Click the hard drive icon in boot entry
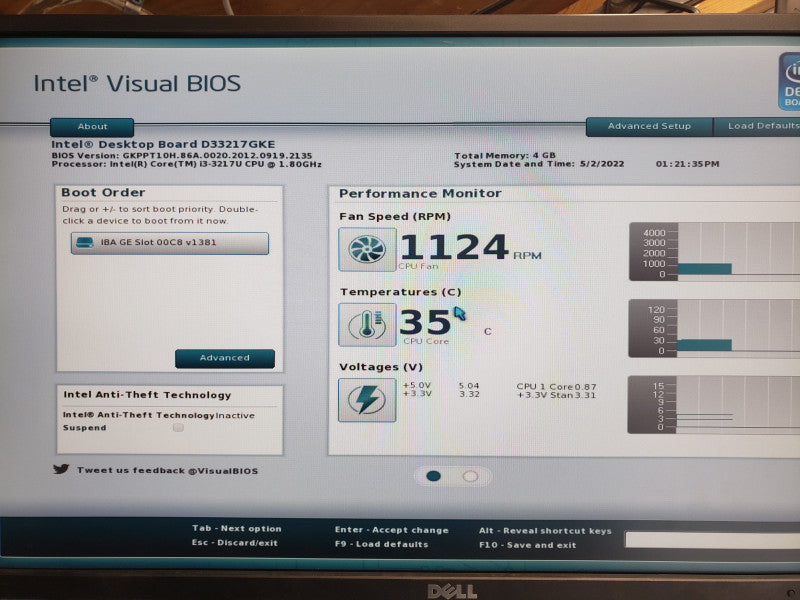Screen dimensions: 800x600 click(85, 243)
